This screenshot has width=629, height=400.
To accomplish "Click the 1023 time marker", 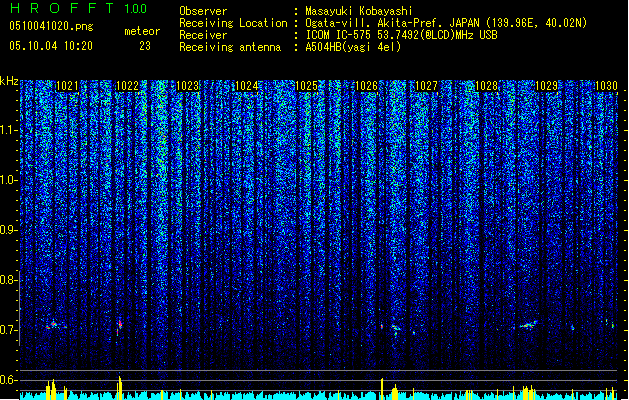I will pos(187,86).
